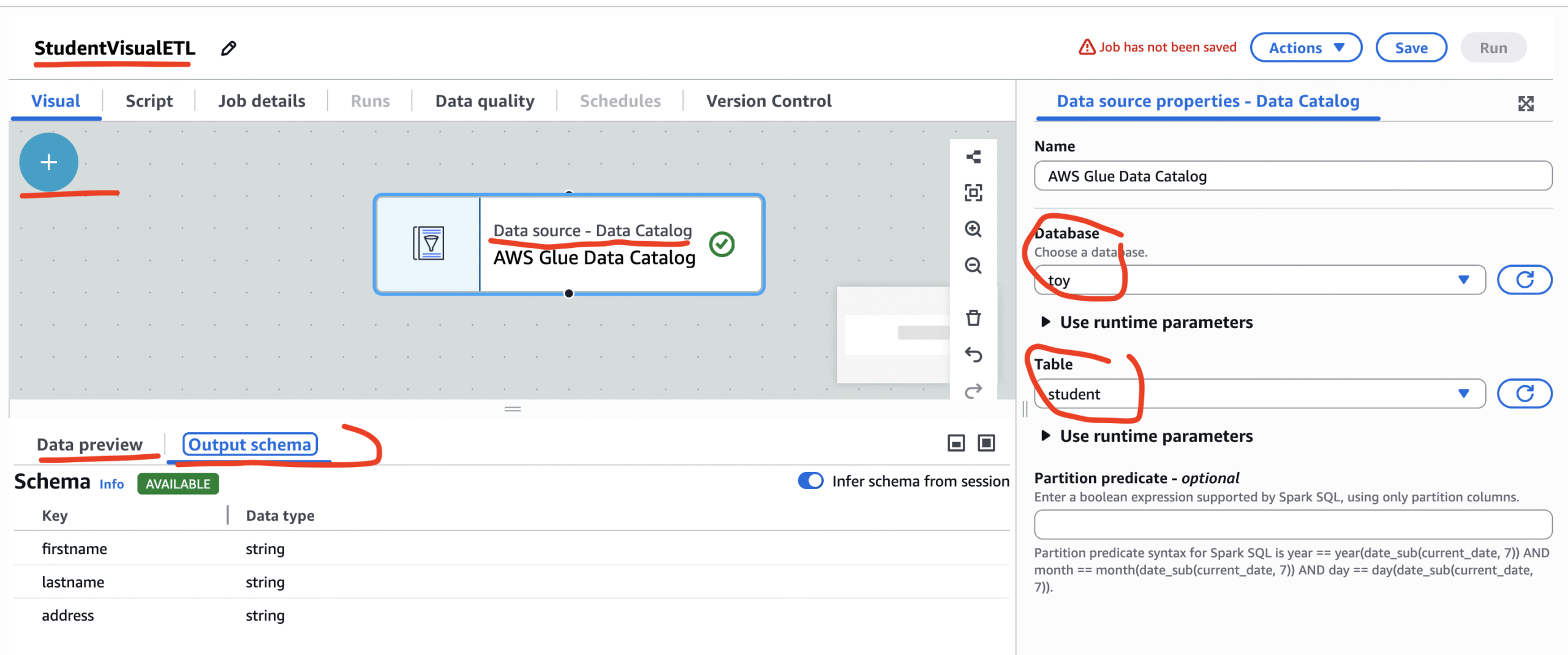Open the Table dropdown showing student
The image size is (1568, 655).
tap(1259, 394)
